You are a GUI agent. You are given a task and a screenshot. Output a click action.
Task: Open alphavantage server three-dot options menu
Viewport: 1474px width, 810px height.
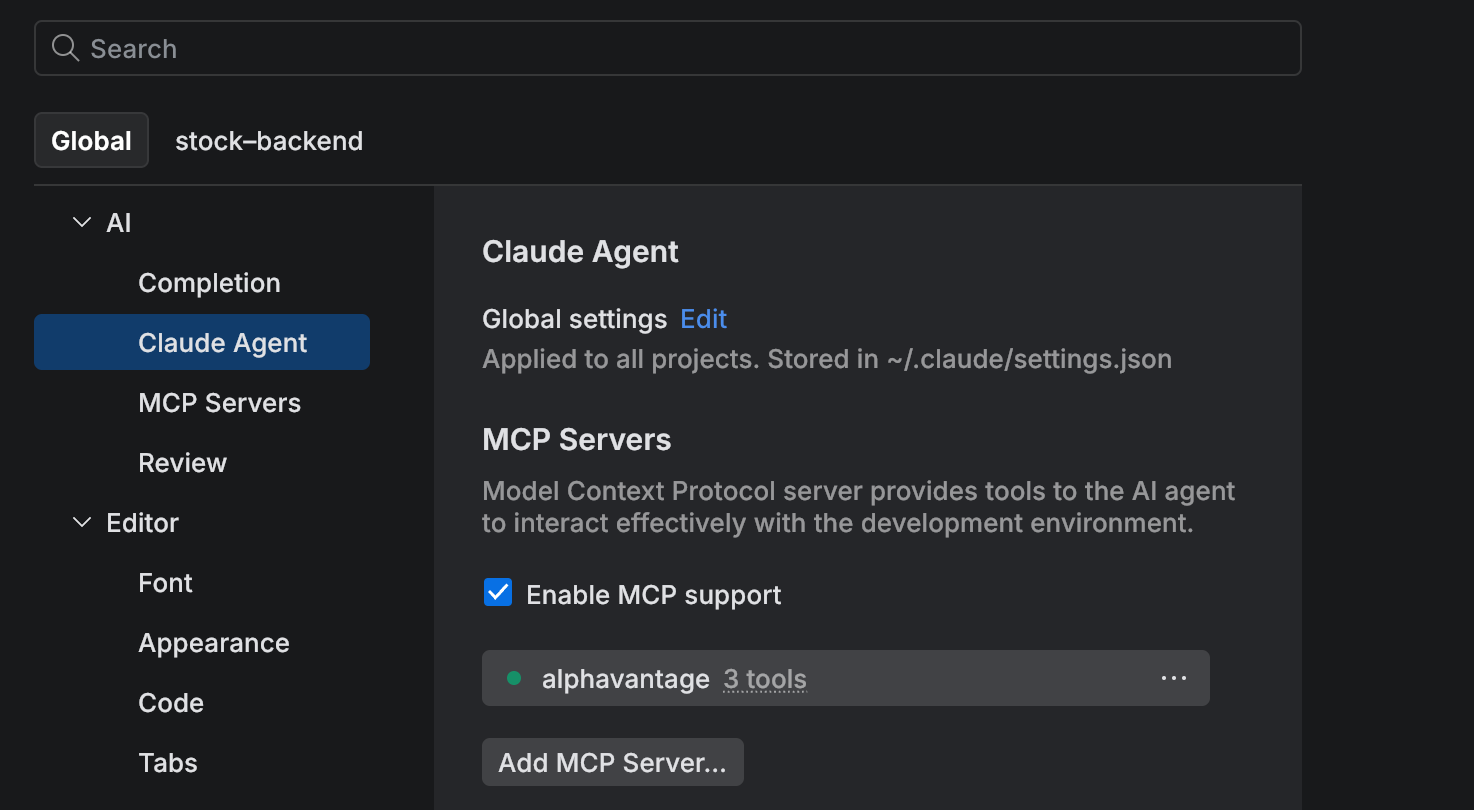tap(1173, 678)
